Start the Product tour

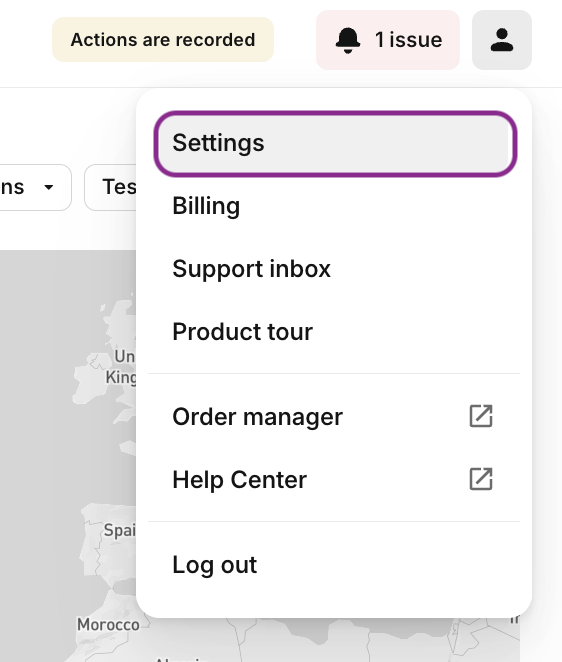[335, 332]
